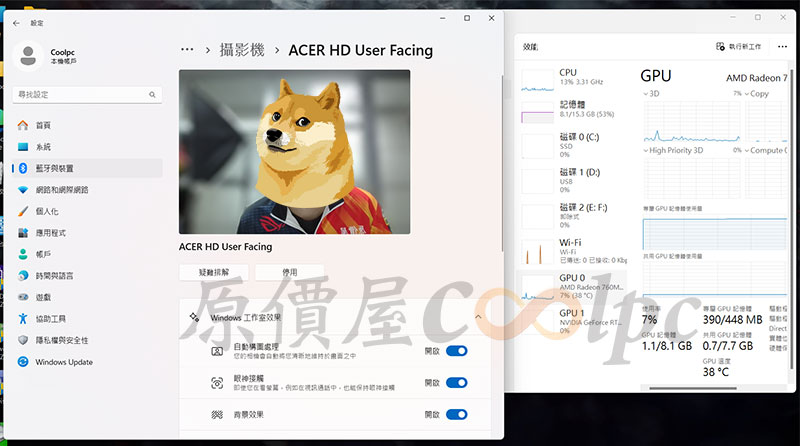
Task: Click the search magnifier icon in Settings
Action: pos(152,94)
